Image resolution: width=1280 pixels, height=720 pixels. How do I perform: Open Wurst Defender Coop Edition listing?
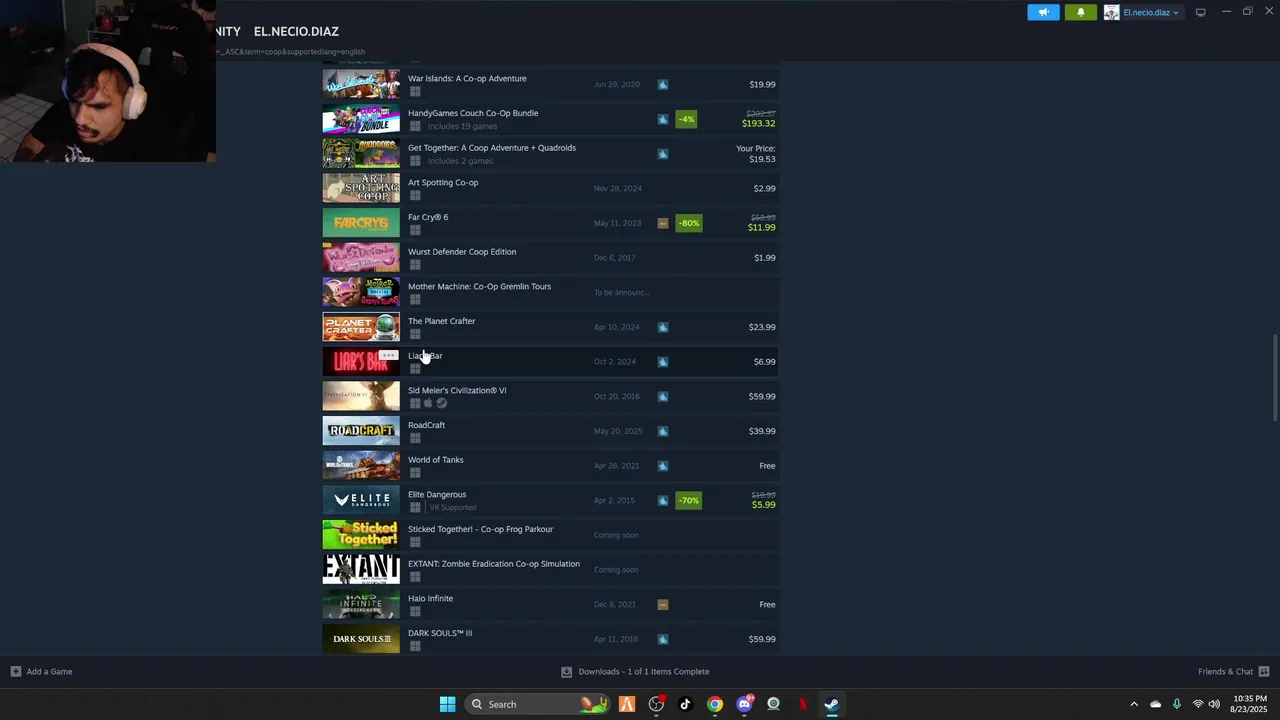click(x=550, y=258)
